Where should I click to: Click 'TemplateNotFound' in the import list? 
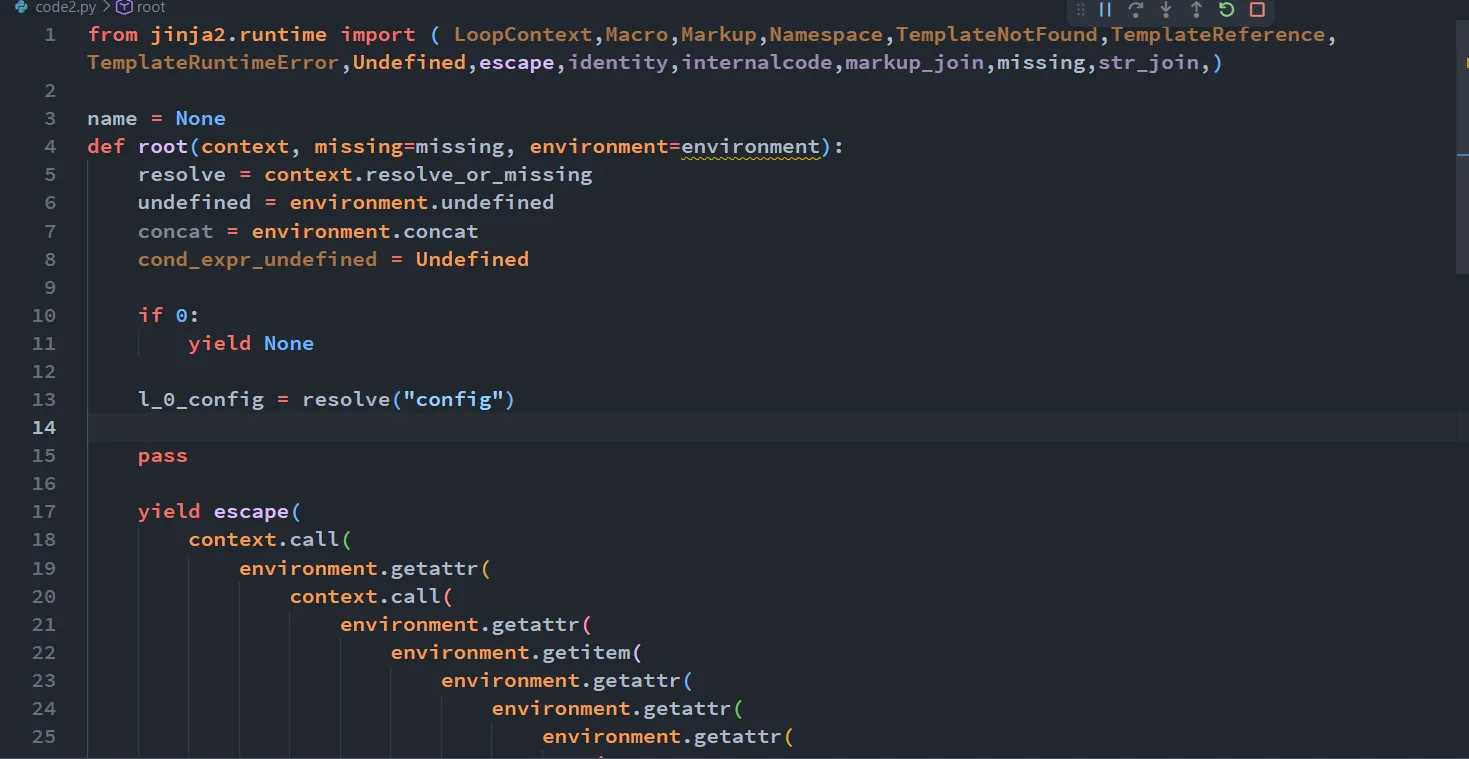[x=997, y=35]
